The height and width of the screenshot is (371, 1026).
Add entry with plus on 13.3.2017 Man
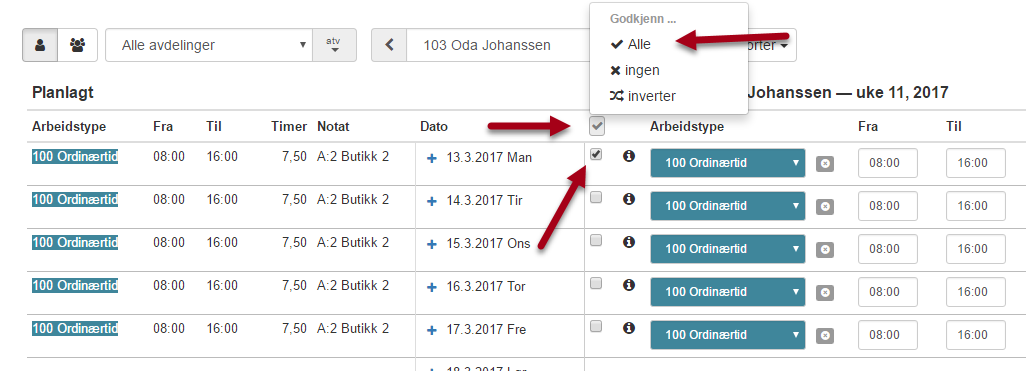point(431,158)
